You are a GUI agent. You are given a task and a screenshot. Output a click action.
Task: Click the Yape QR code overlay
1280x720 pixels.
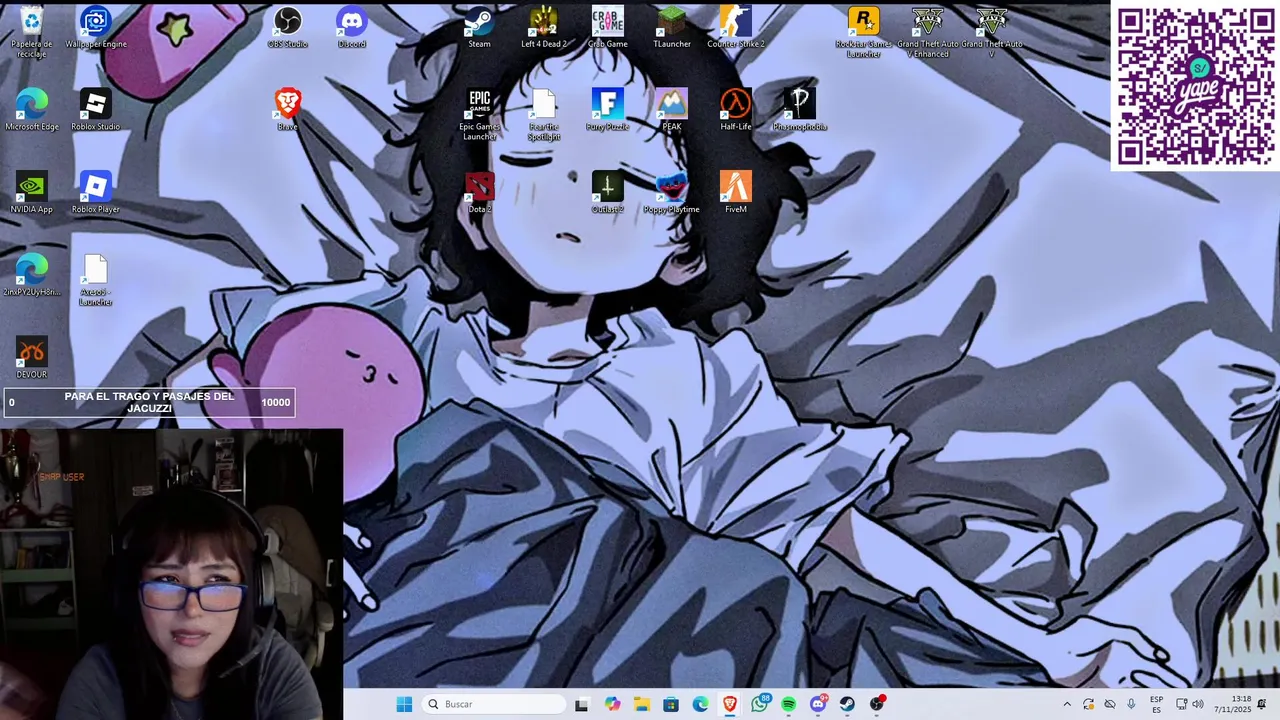click(x=1195, y=86)
